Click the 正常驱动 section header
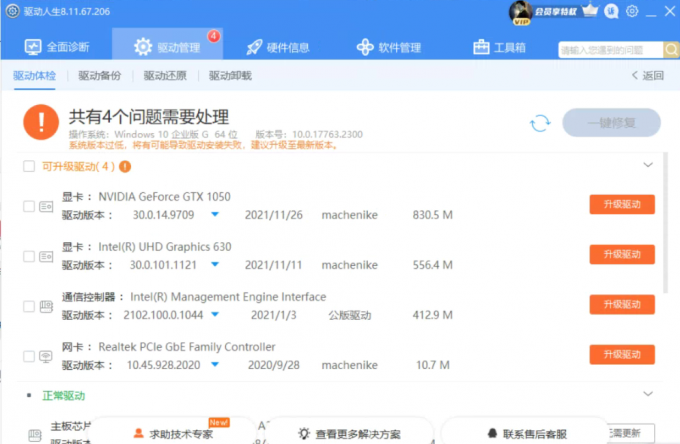Screen dimensions: 680x444 [64, 395]
